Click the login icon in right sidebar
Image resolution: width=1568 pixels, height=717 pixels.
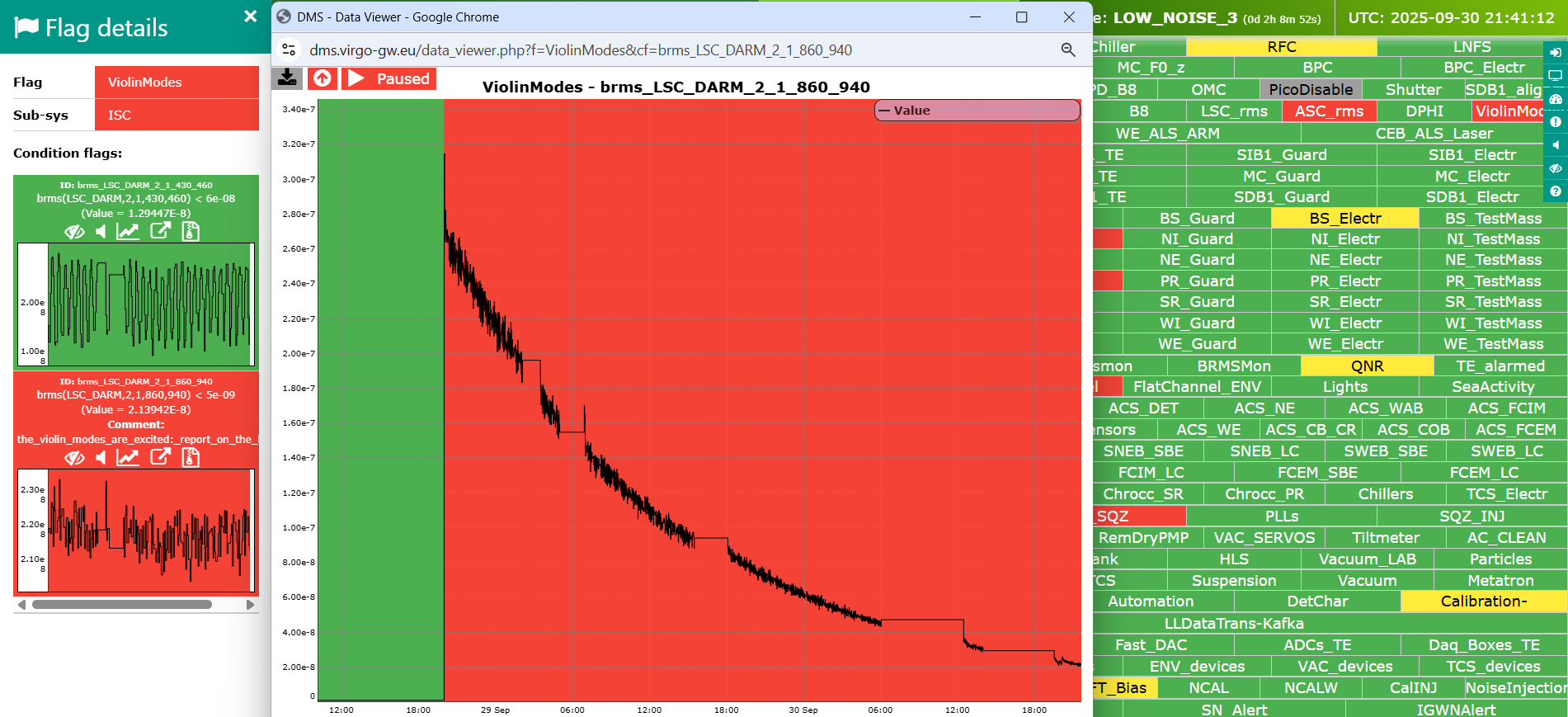[x=1555, y=52]
